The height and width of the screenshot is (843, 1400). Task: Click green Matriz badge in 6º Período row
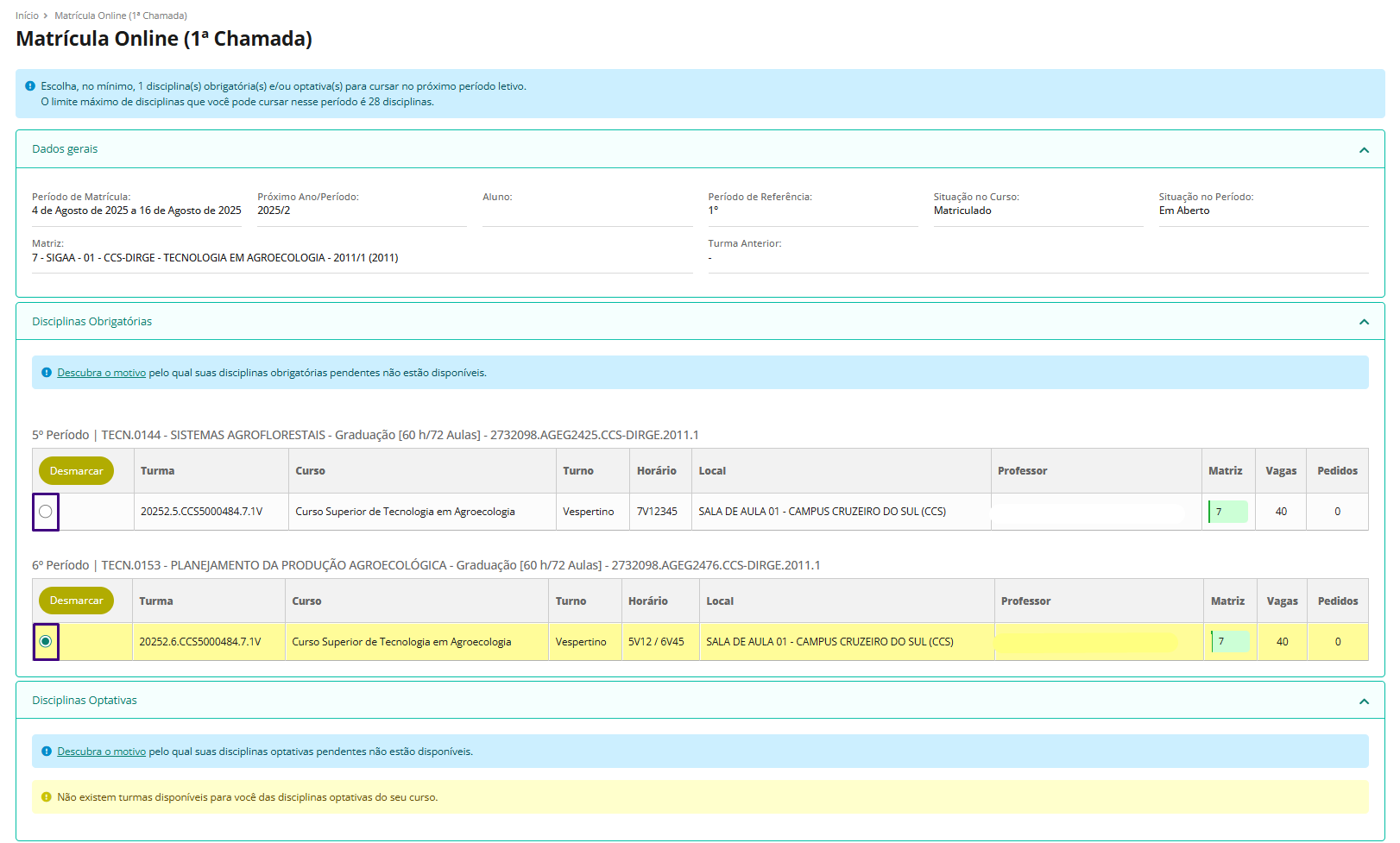(1230, 642)
